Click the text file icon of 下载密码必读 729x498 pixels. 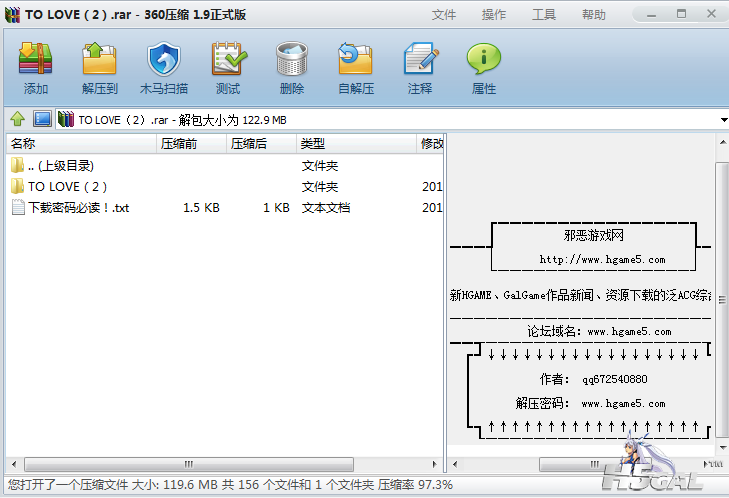point(18,207)
